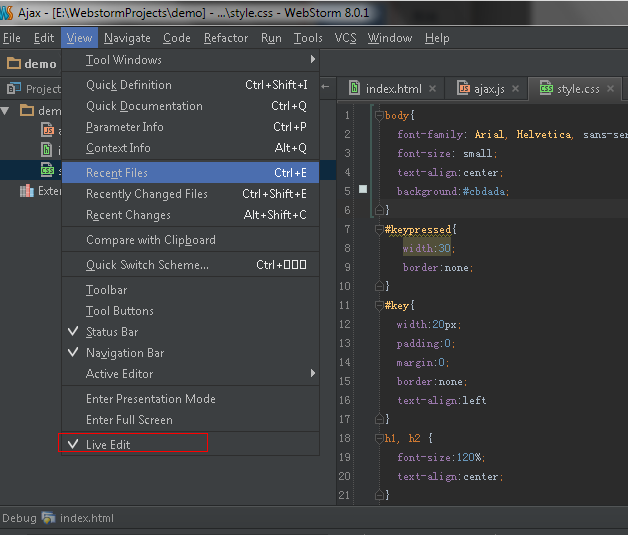This screenshot has height=535, width=628.
Task: Toggle the Tool Buttons option
Action: click(191, 311)
